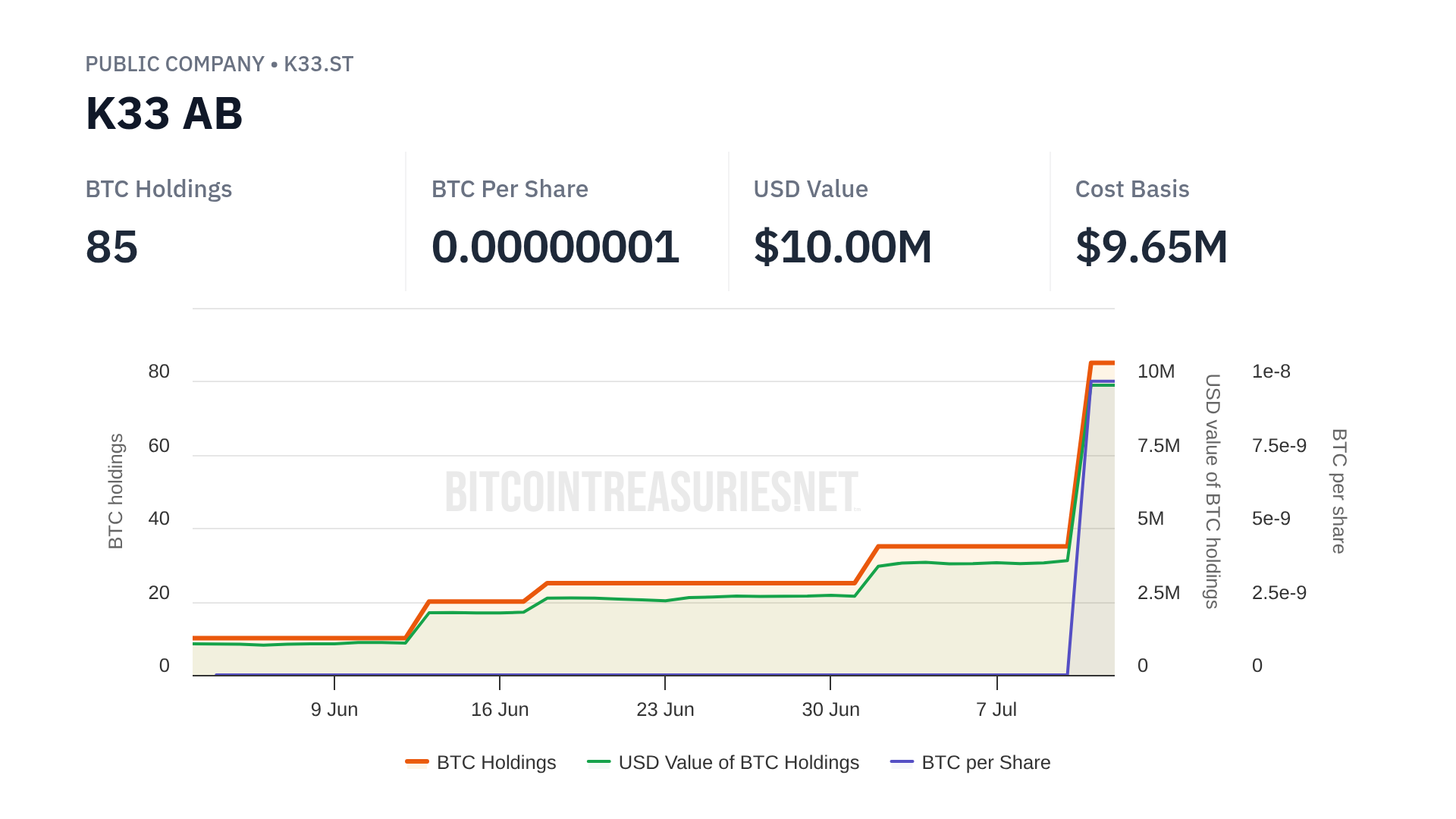Click the 23 Jun date tick label
The image size is (1456, 819).
click(665, 710)
